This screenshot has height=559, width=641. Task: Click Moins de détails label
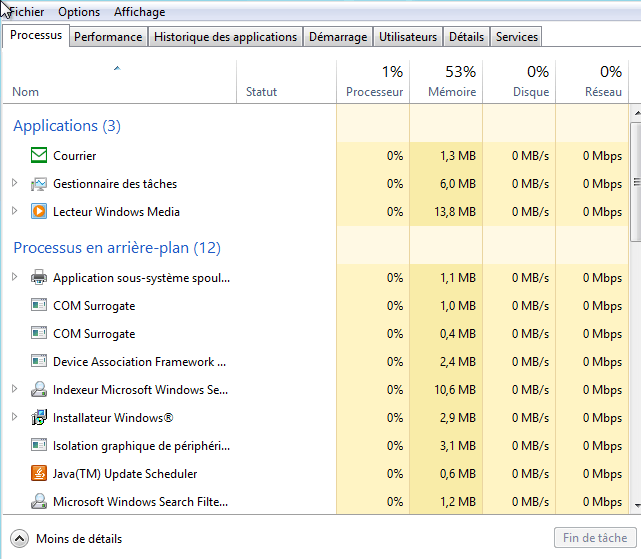79,539
